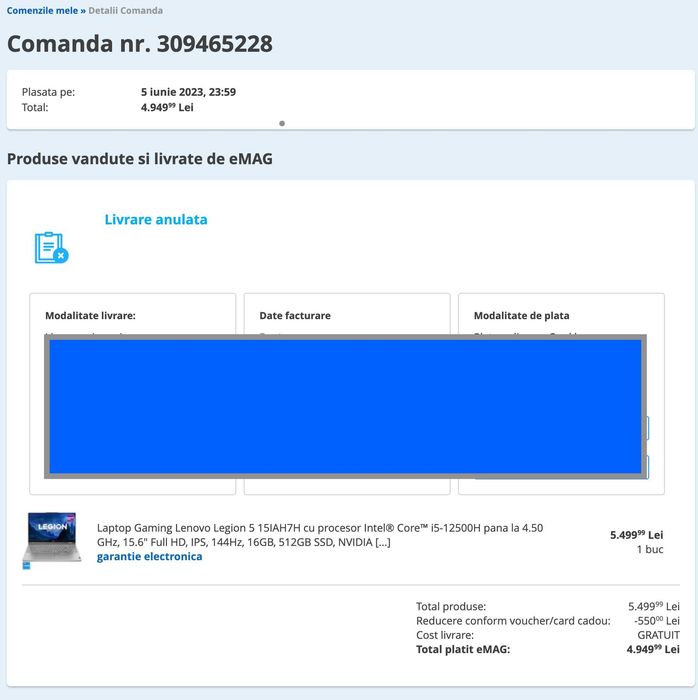Click the Detalii Comanda breadcrumb text
The image size is (698, 700).
125,10
